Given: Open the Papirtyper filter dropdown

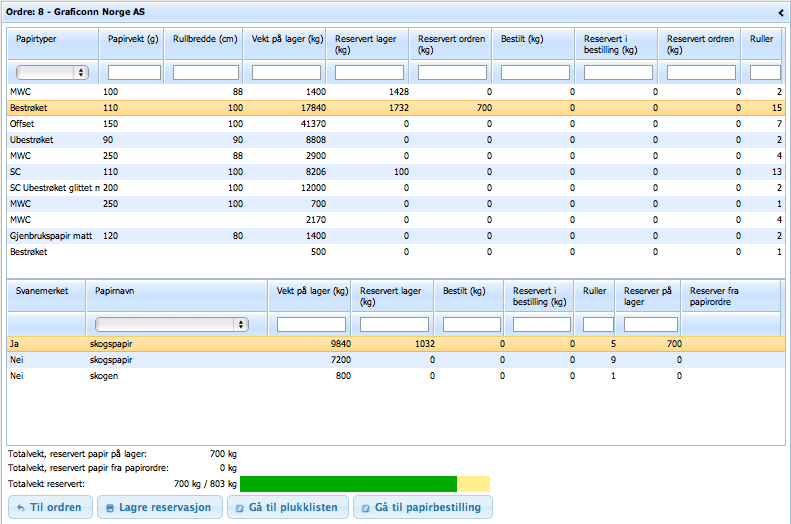Looking at the screenshot, I should tap(52, 73).
